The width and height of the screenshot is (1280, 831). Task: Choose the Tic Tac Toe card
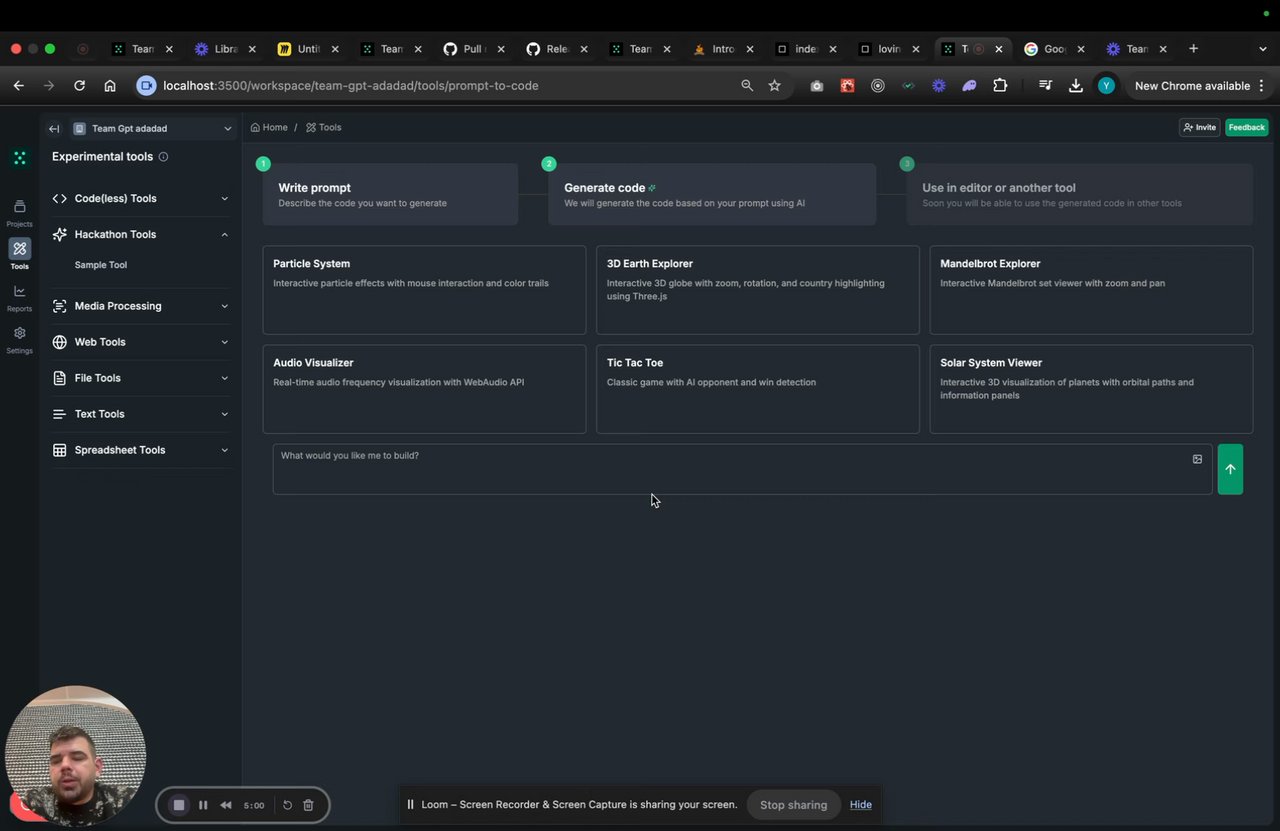coord(758,389)
